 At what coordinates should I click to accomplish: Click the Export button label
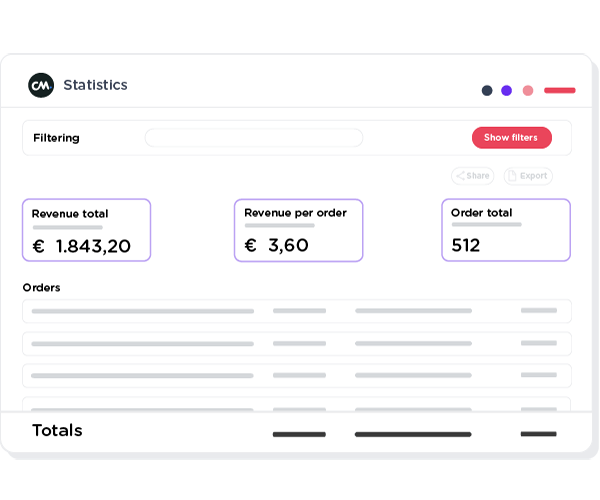click(534, 176)
